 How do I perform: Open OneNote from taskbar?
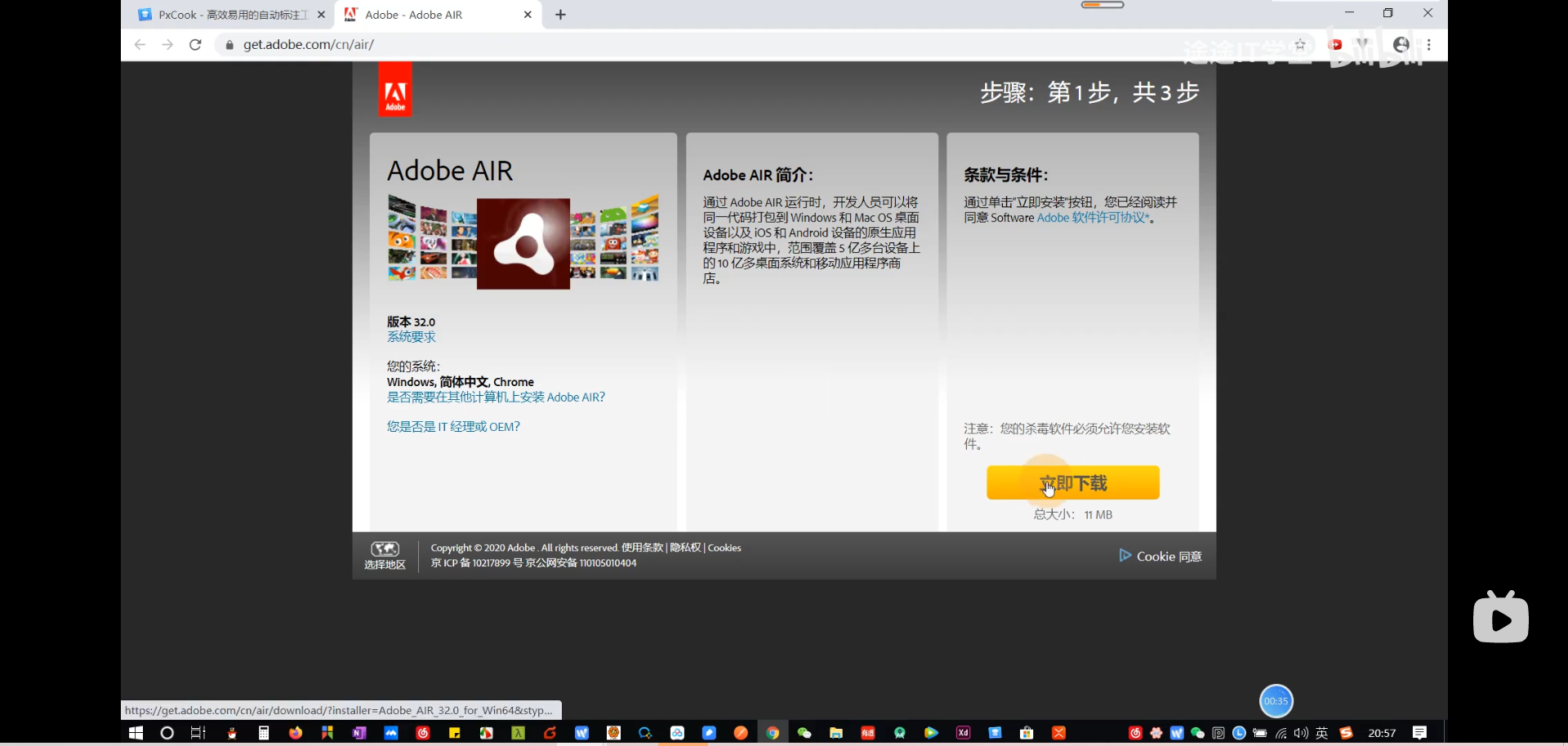click(359, 733)
